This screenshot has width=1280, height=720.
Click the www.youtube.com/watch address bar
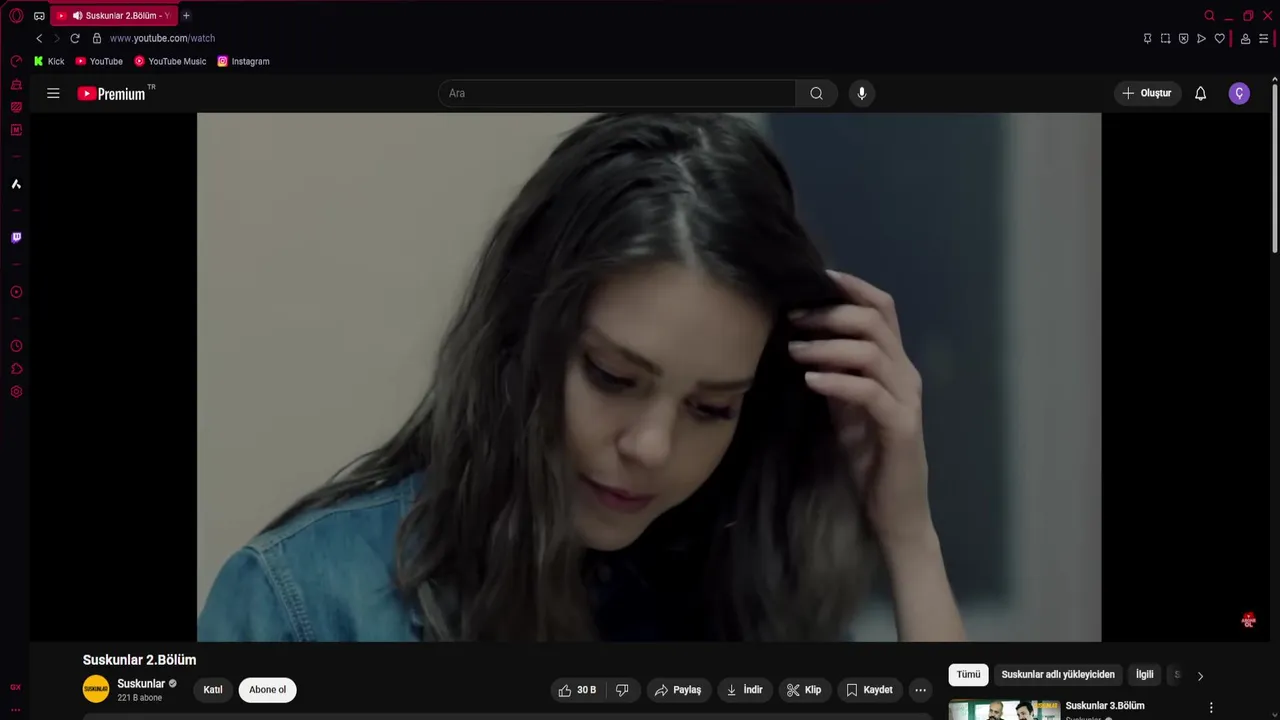click(x=162, y=38)
